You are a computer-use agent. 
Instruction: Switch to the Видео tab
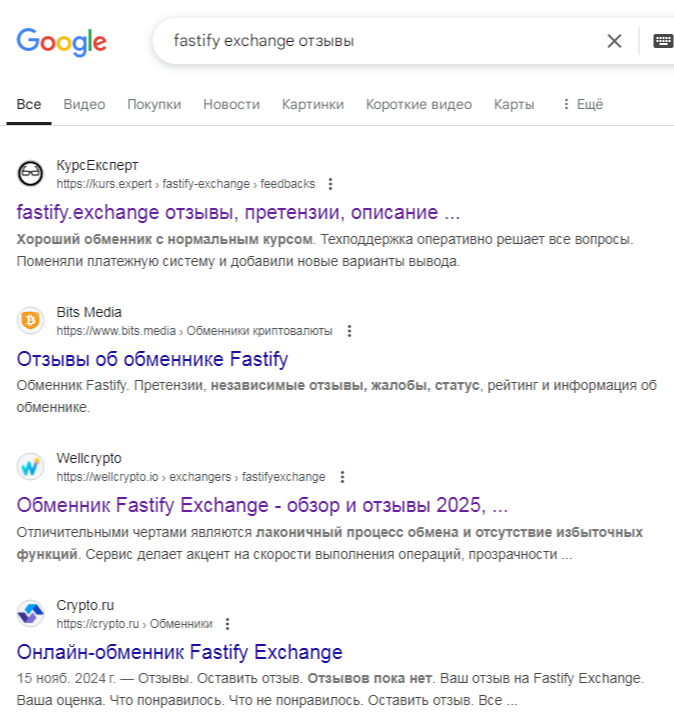[x=84, y=104]
